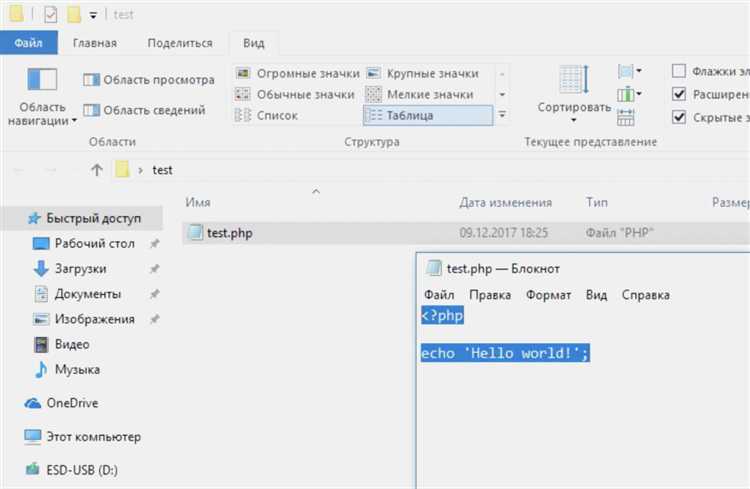This screenshot has width=750, height=489.
Task: Open Add columns dropdown icon
Action: [629, 94]
